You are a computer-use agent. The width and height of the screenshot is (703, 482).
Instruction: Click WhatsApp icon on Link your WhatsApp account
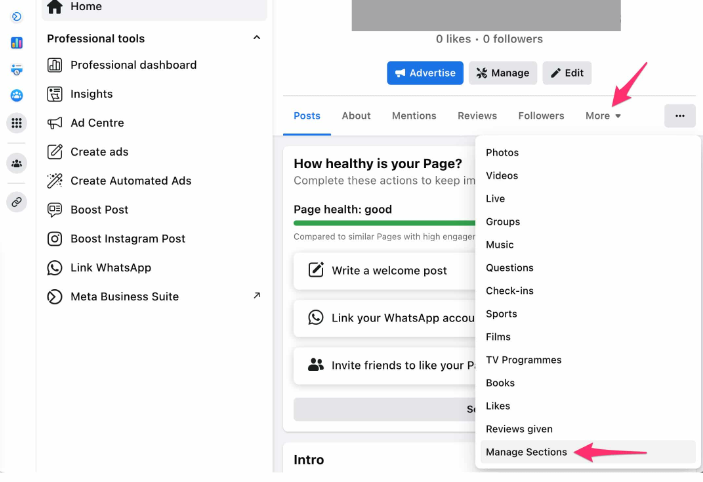(316, 317)
